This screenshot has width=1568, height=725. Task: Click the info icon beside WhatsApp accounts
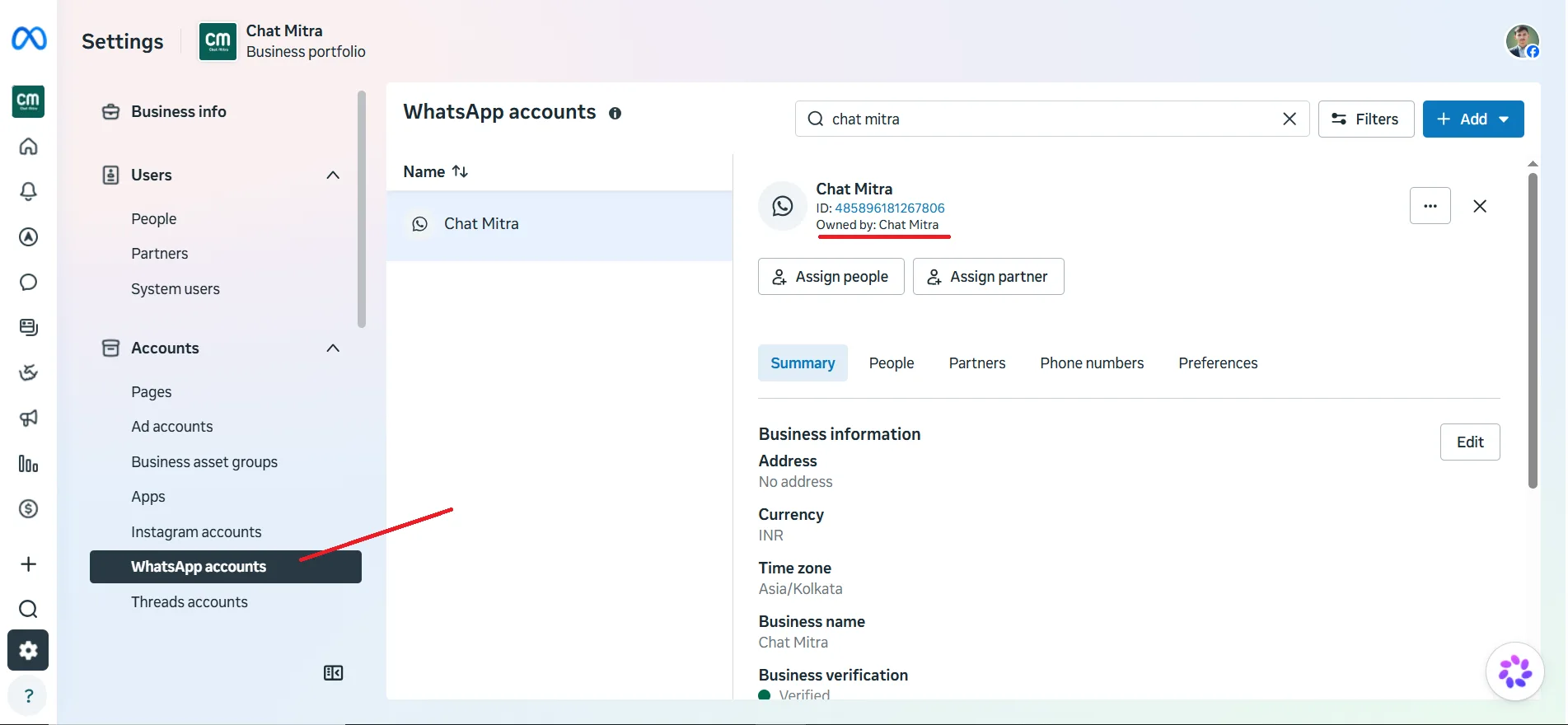pyautogui.click(x=615, y=114)
